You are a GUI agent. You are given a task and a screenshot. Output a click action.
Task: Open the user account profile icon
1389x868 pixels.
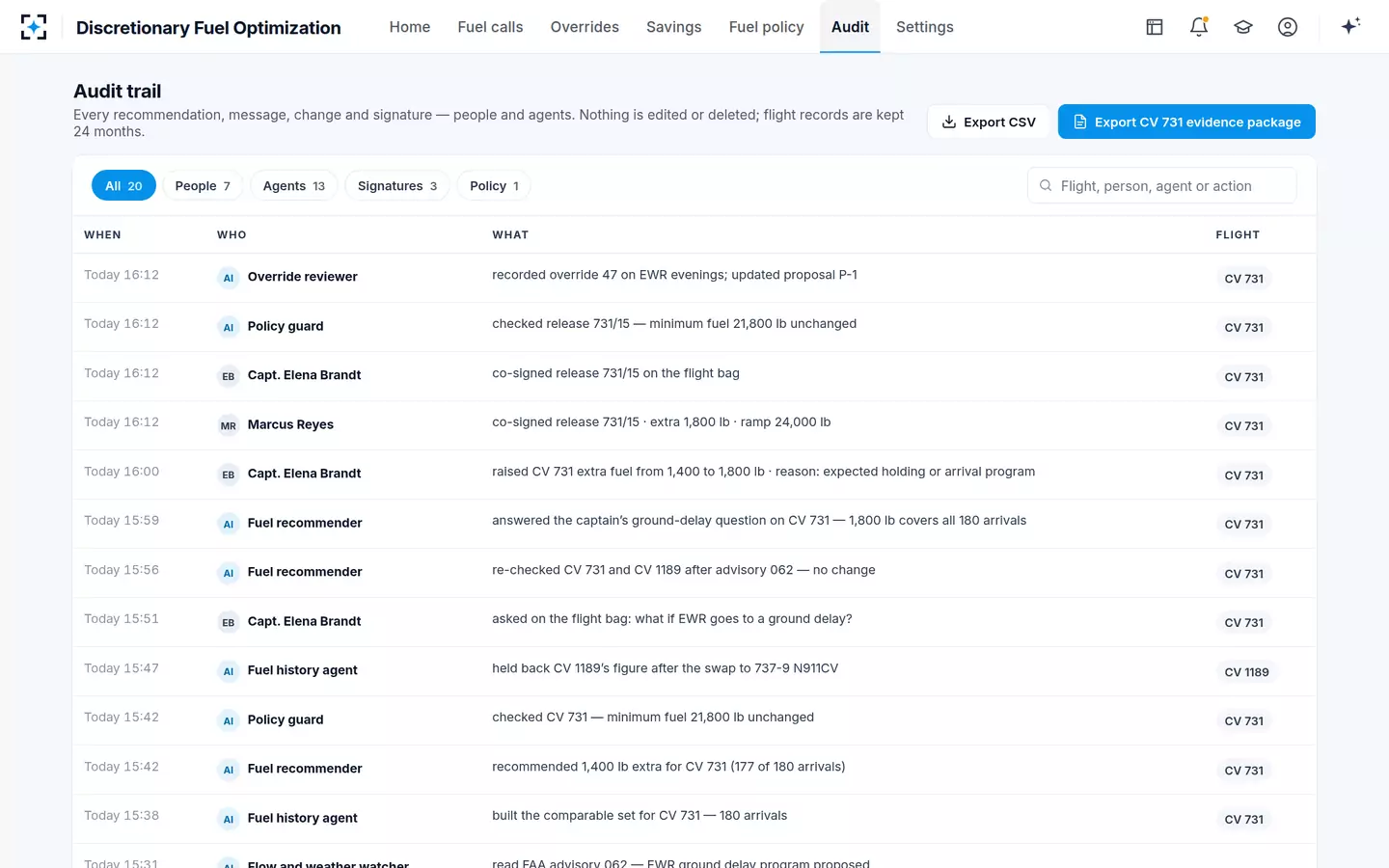1288,27
